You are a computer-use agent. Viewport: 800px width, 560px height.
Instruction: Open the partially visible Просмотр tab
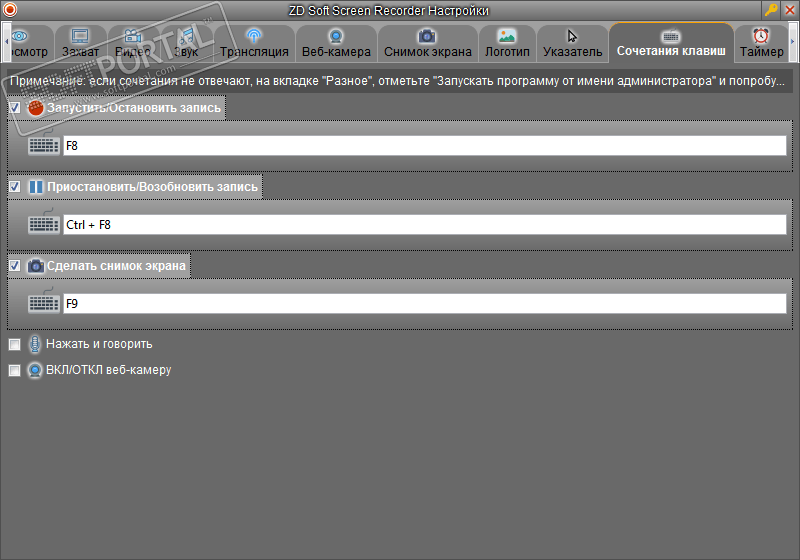tap(32, 43)
